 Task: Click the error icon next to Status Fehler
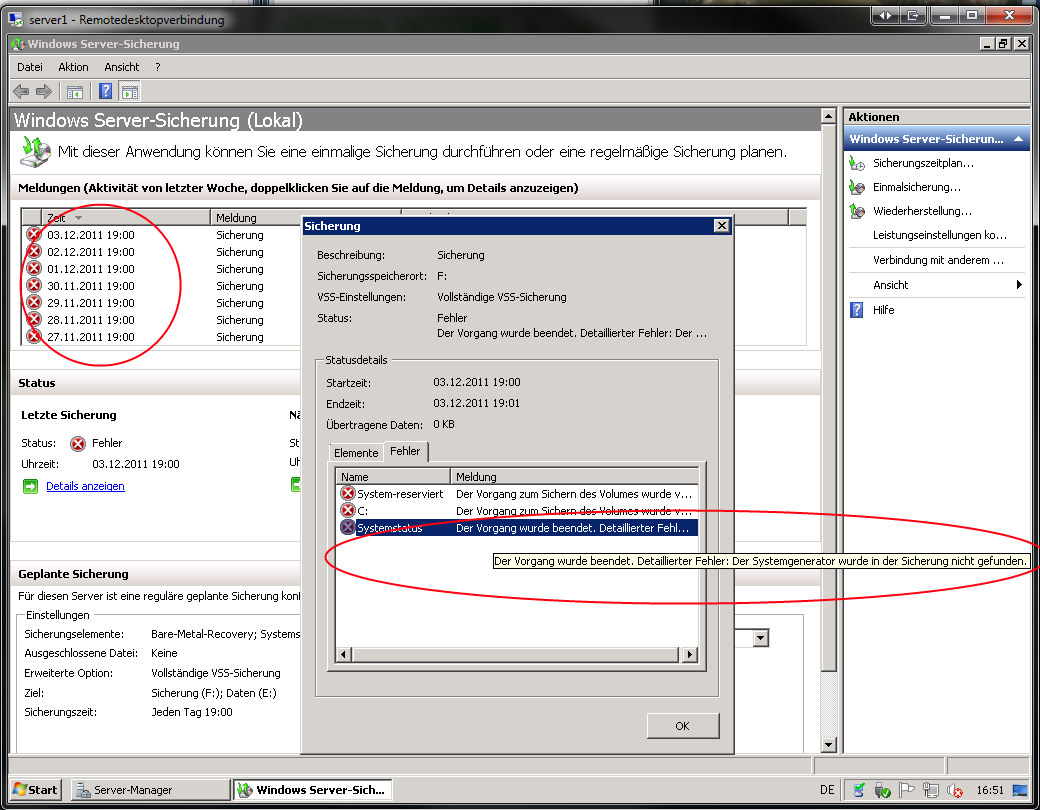tap(78, 443)
